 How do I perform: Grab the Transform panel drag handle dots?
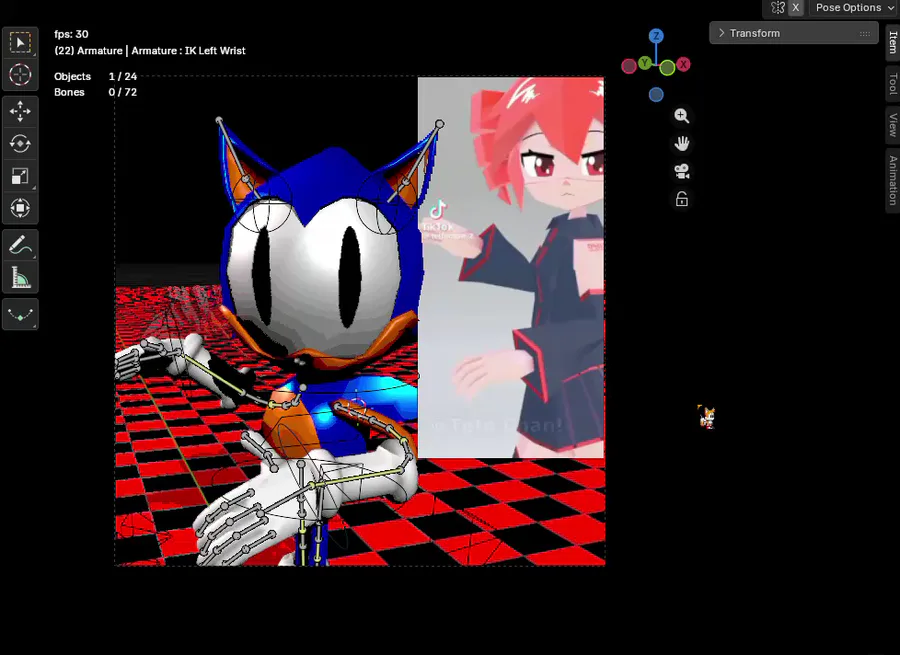[x=864, y=33]
